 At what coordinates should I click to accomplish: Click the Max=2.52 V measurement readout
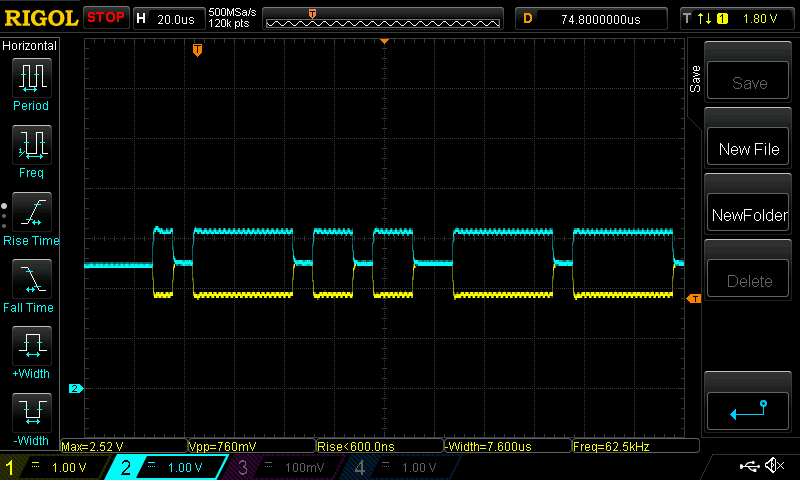pos(124,446)
